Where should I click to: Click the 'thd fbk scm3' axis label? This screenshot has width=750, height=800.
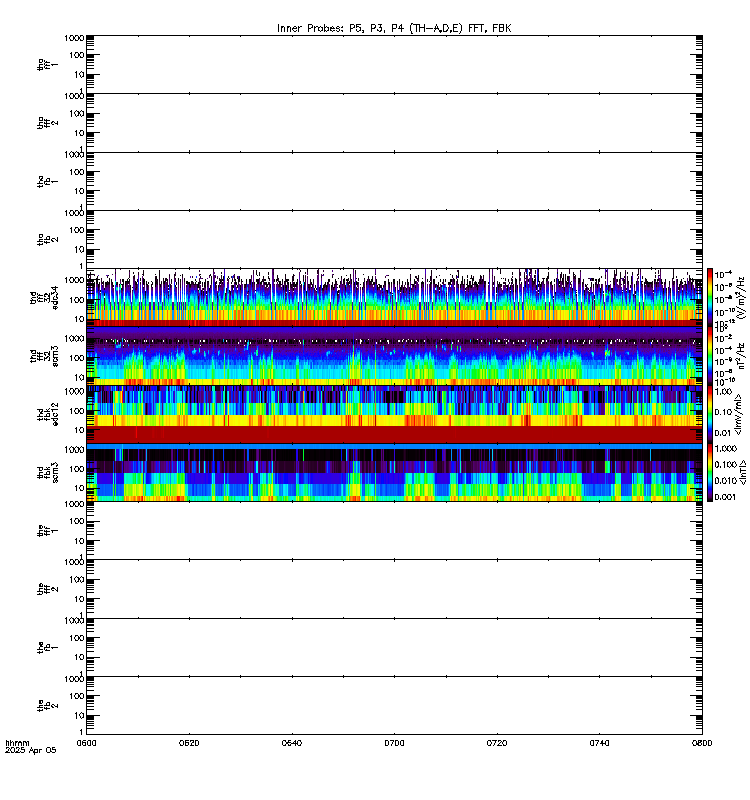47,472
